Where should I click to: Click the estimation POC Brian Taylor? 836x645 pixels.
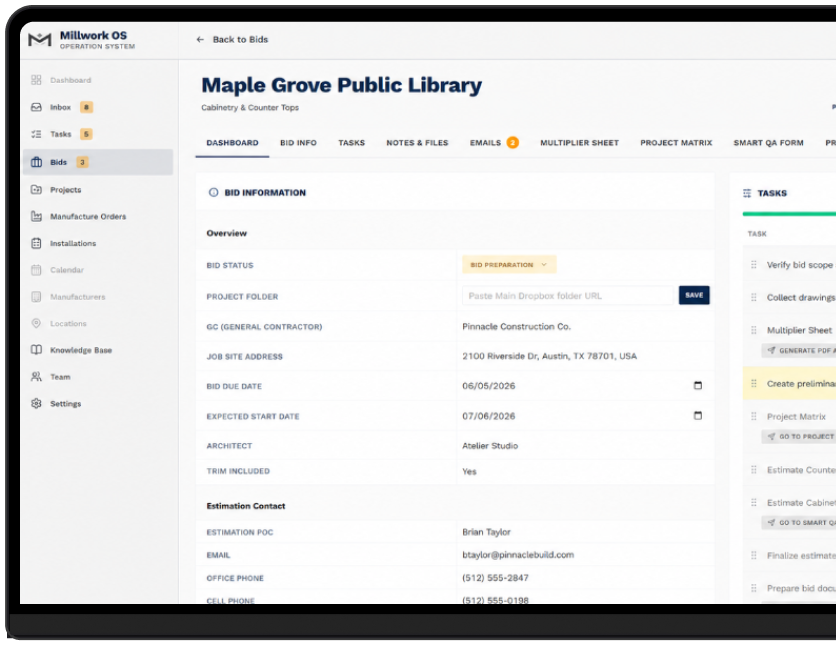tap(486, 532)
